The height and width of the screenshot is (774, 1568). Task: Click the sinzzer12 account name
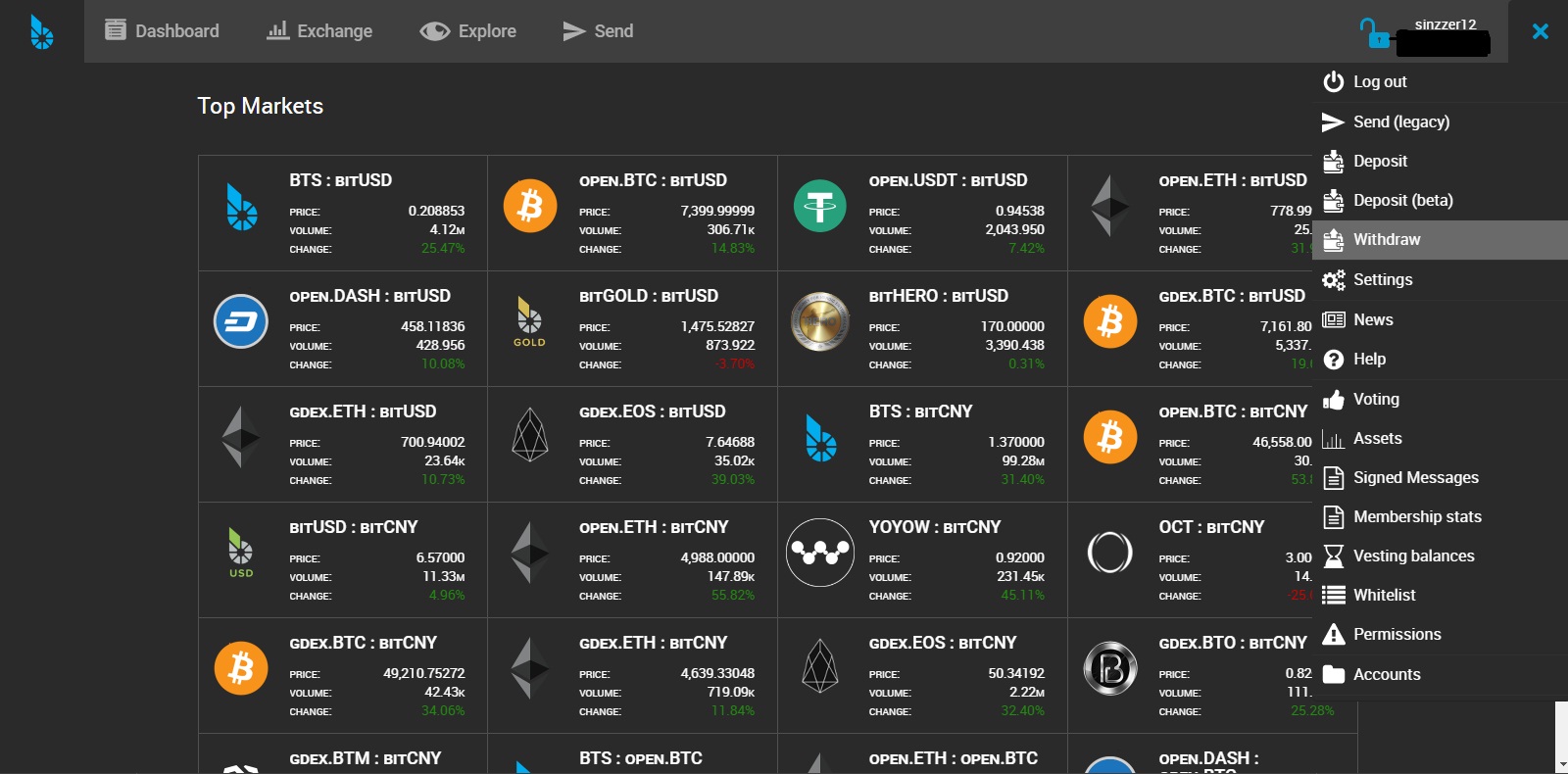tap(1445, 24)
